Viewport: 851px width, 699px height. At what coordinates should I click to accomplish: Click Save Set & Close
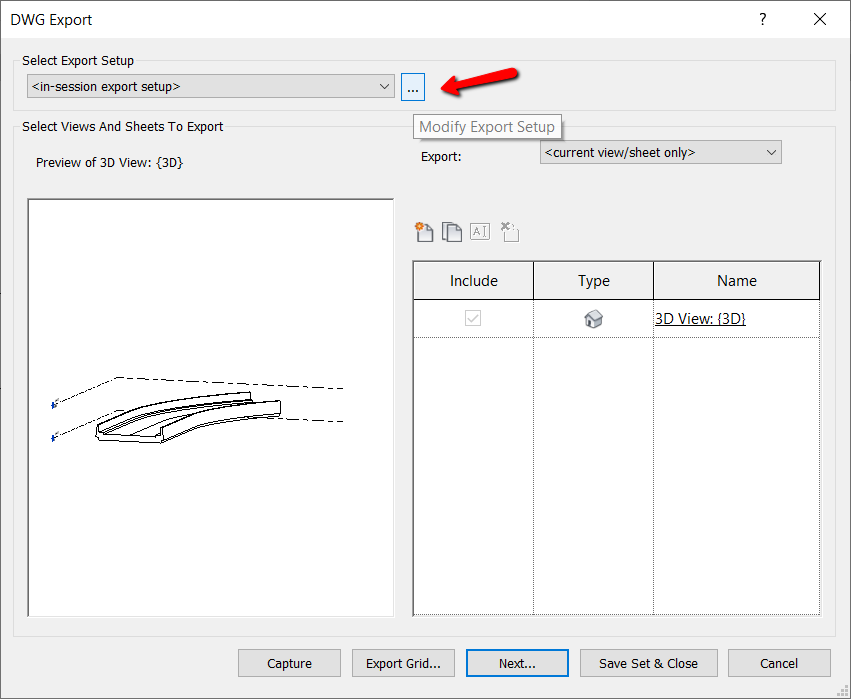click(x=648, y=662)
